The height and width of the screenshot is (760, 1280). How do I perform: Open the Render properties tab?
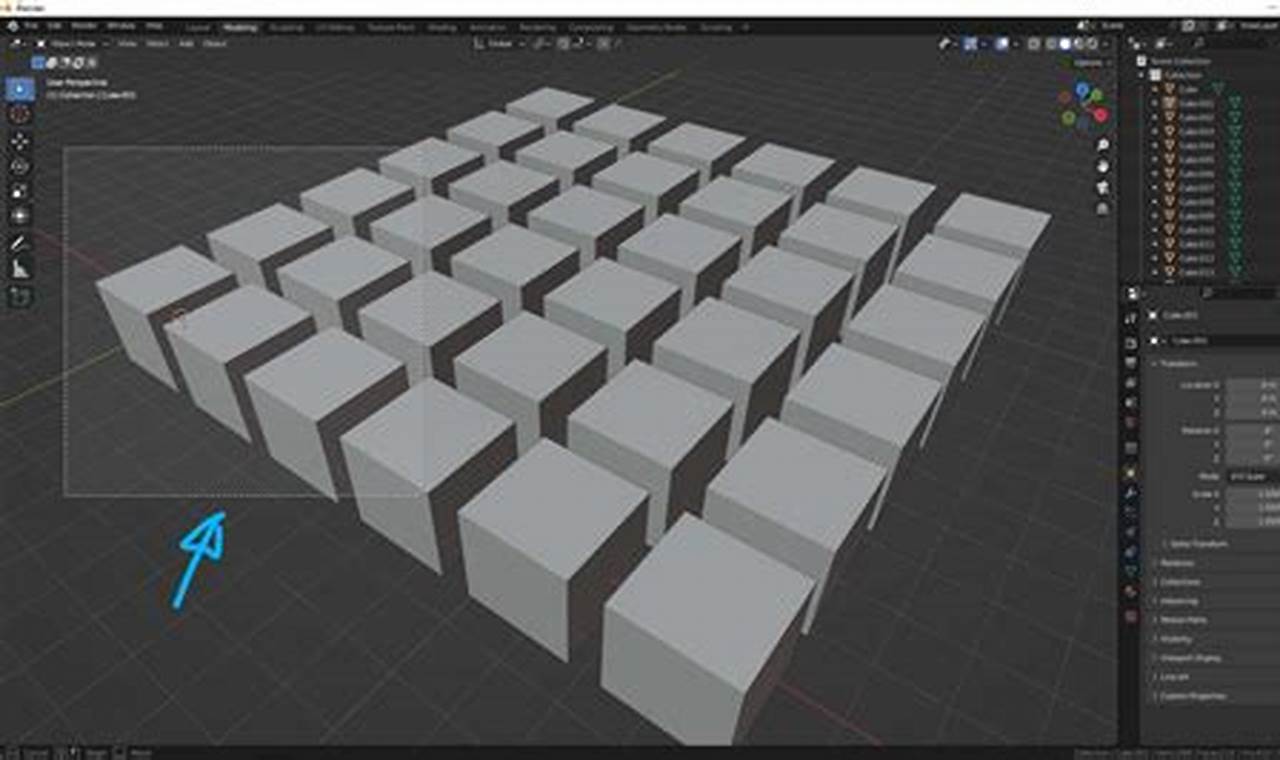(x=1131, y=342)
